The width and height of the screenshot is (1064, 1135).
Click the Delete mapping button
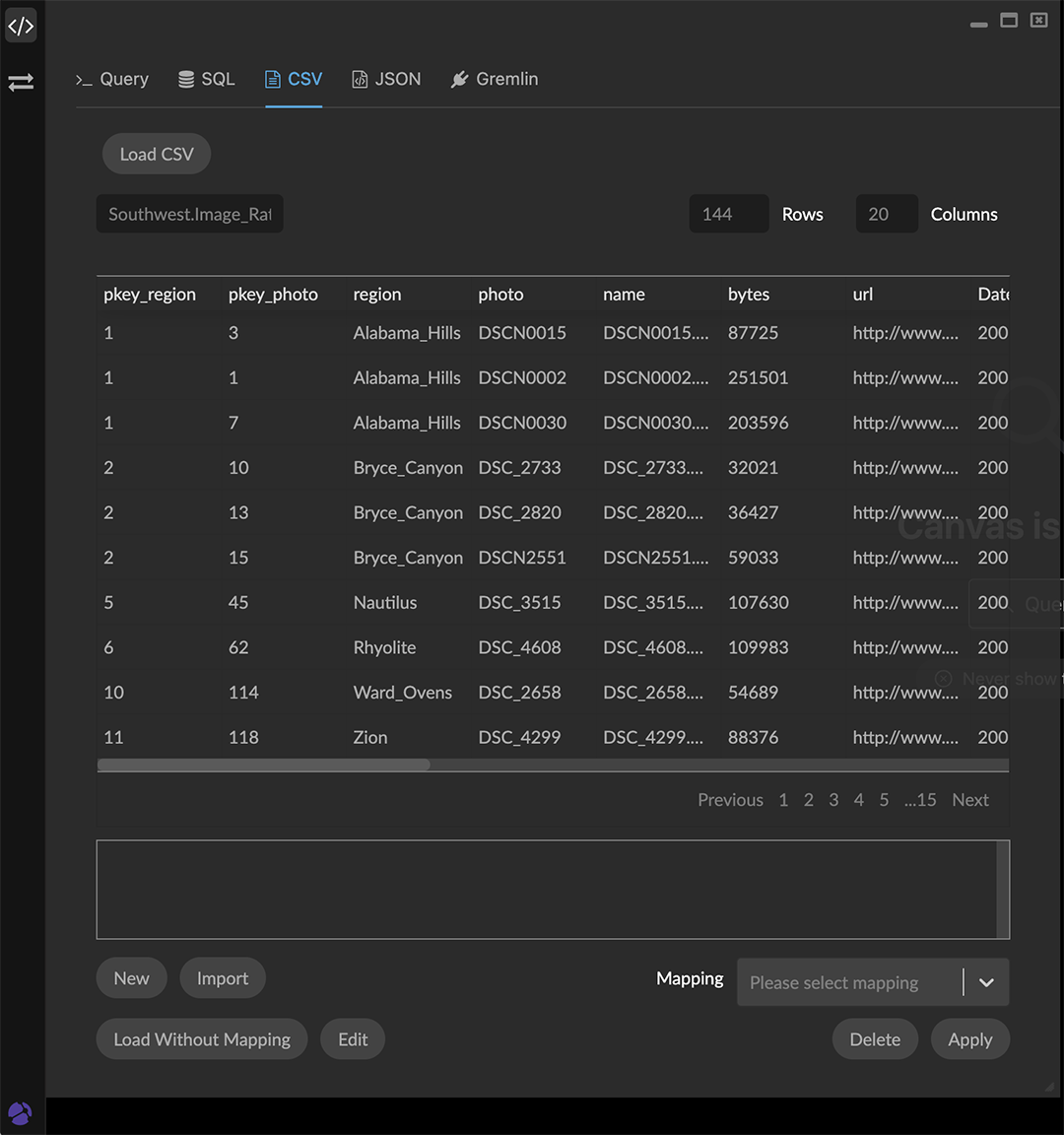(875, 1039)
